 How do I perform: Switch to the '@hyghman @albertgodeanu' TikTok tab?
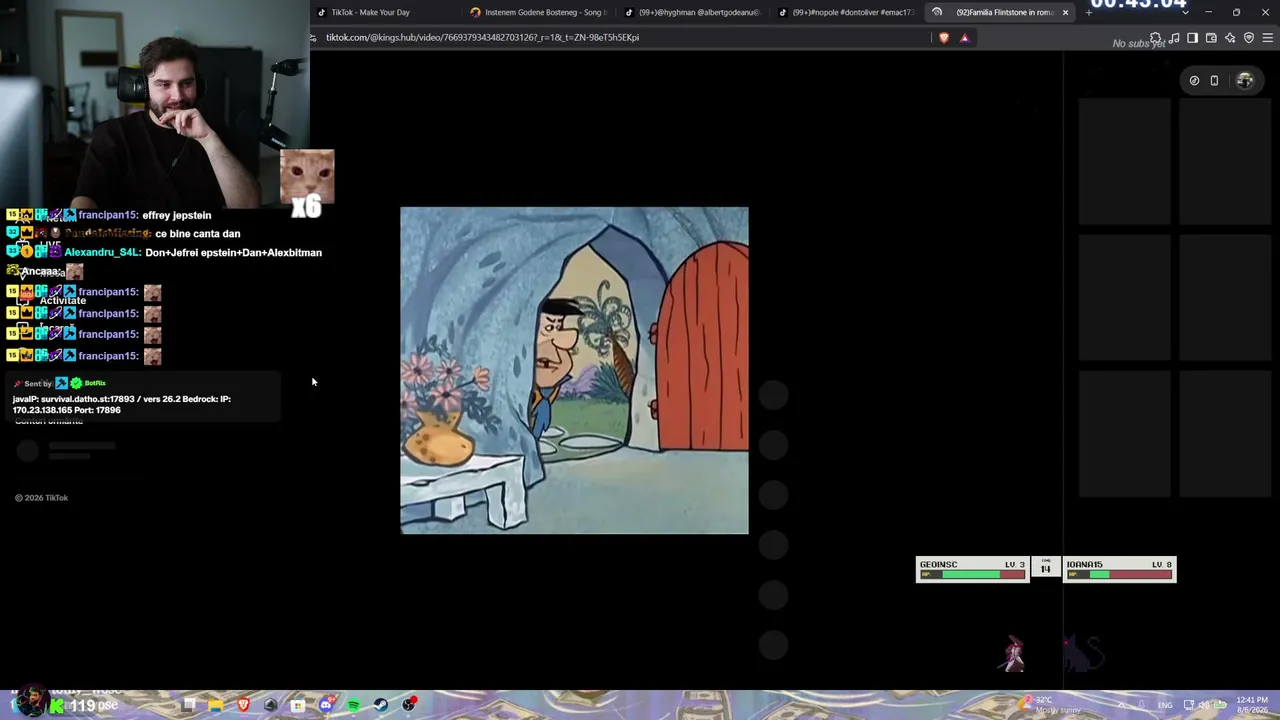(692, 12)
